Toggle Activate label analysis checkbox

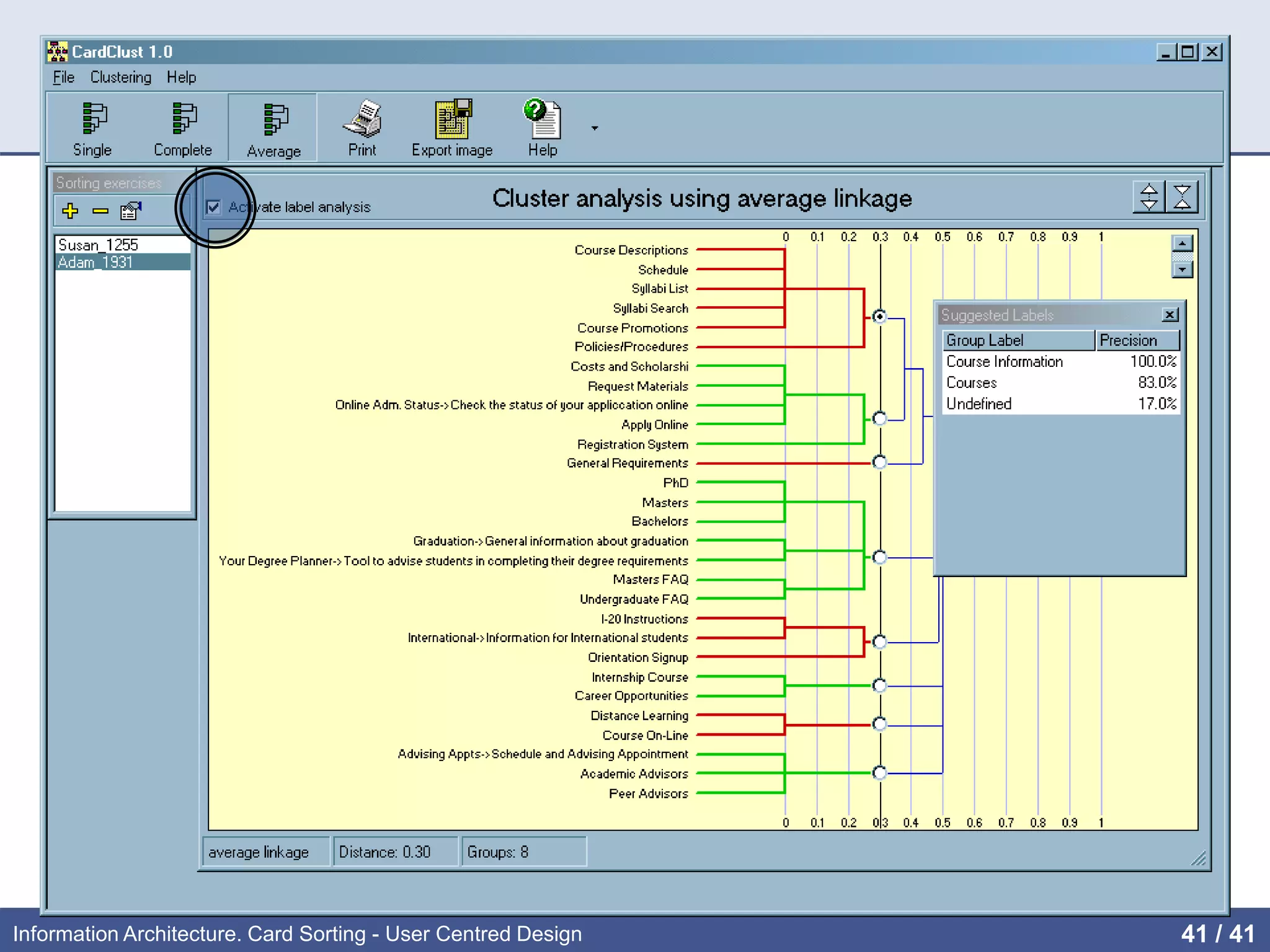point(213,207)
